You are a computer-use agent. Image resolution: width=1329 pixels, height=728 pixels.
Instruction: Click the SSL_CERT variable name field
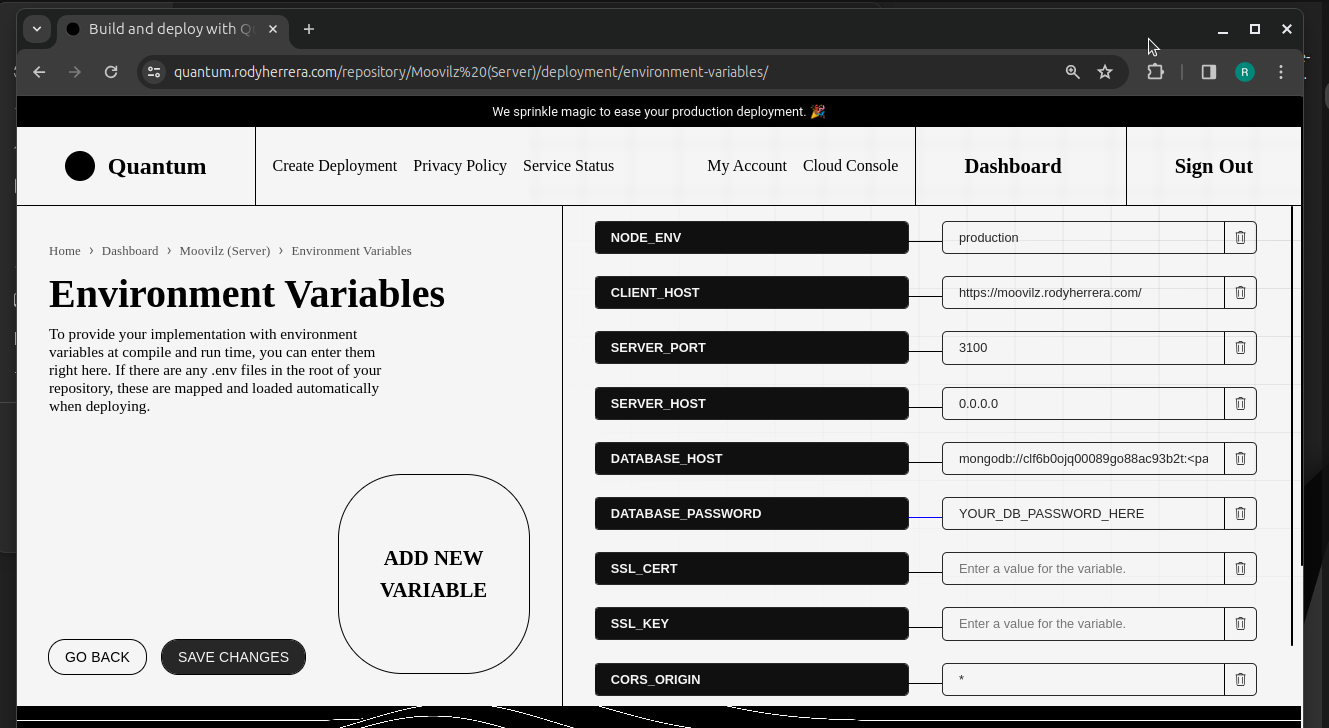click(751, 569)
